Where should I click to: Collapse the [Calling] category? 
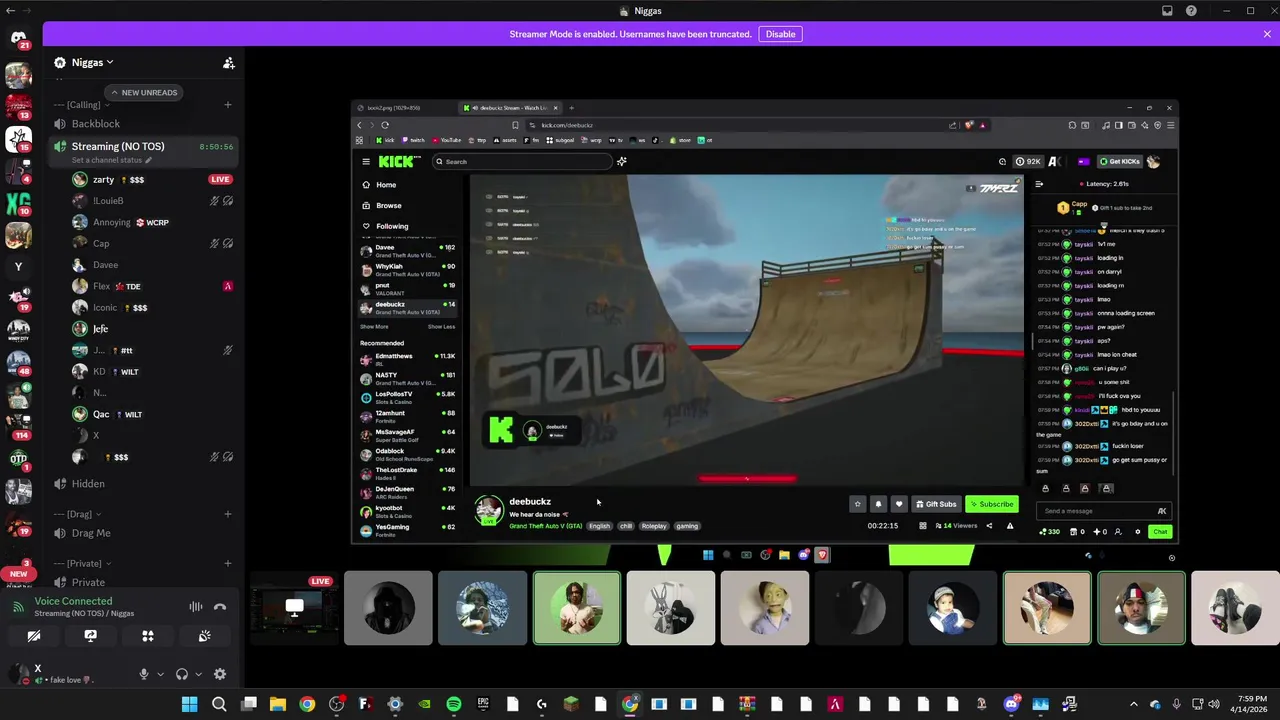(83, 105)
